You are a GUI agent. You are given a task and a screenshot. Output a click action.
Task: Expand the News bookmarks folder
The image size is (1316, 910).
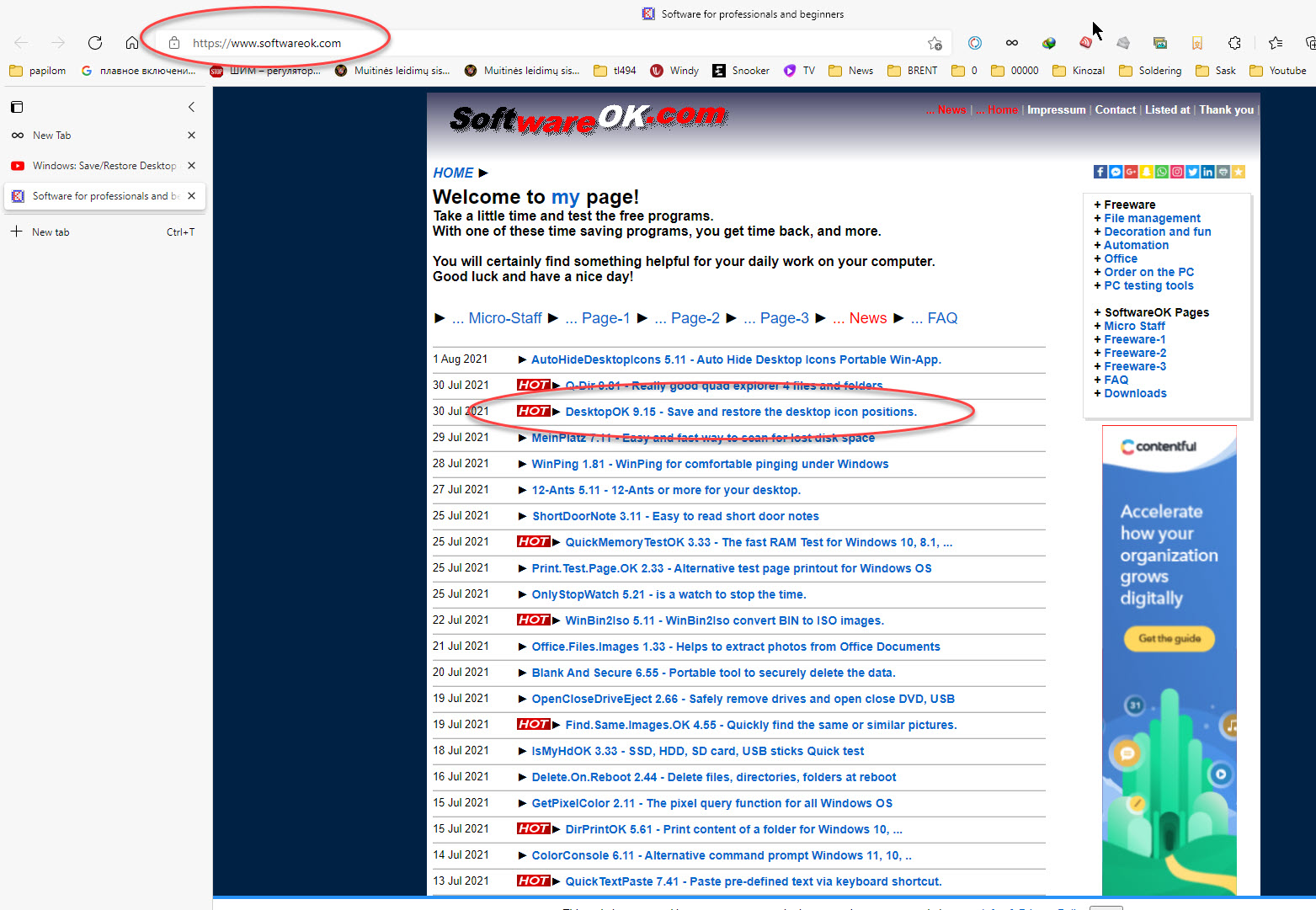coord(850,71)
